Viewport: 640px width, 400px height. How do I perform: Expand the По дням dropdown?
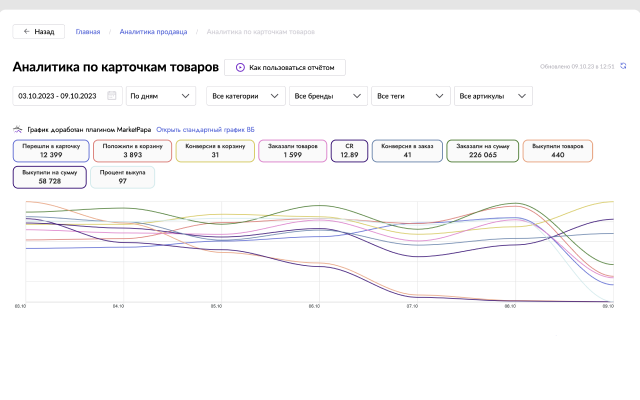point(161,96)
